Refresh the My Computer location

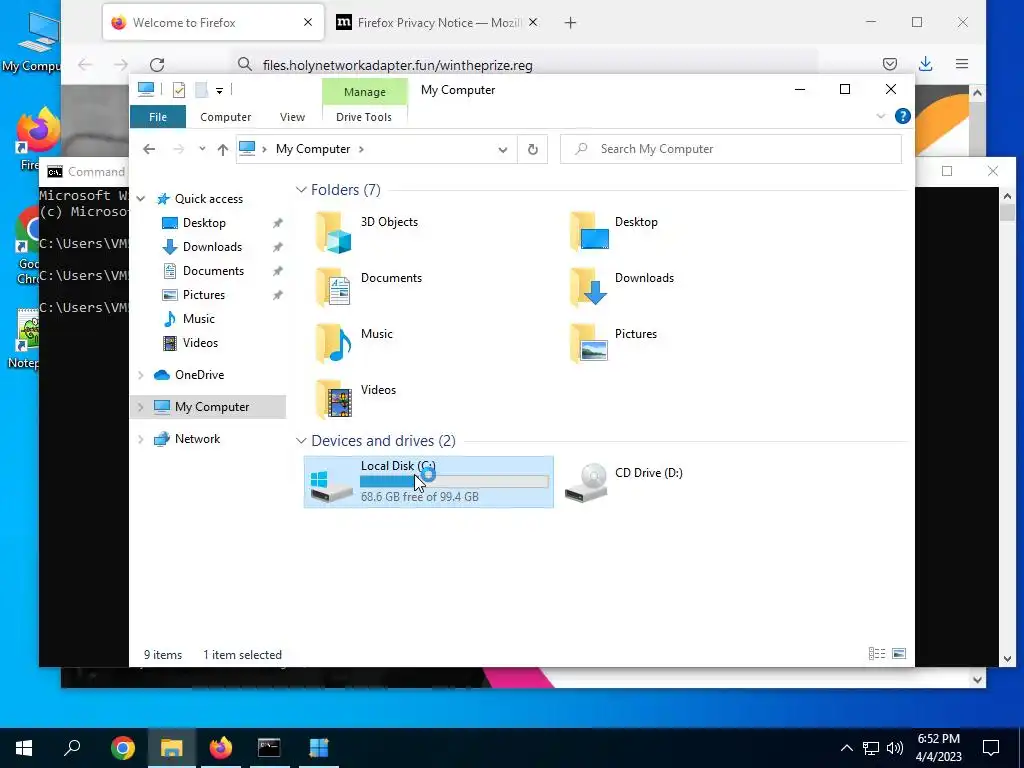(533, 150)
